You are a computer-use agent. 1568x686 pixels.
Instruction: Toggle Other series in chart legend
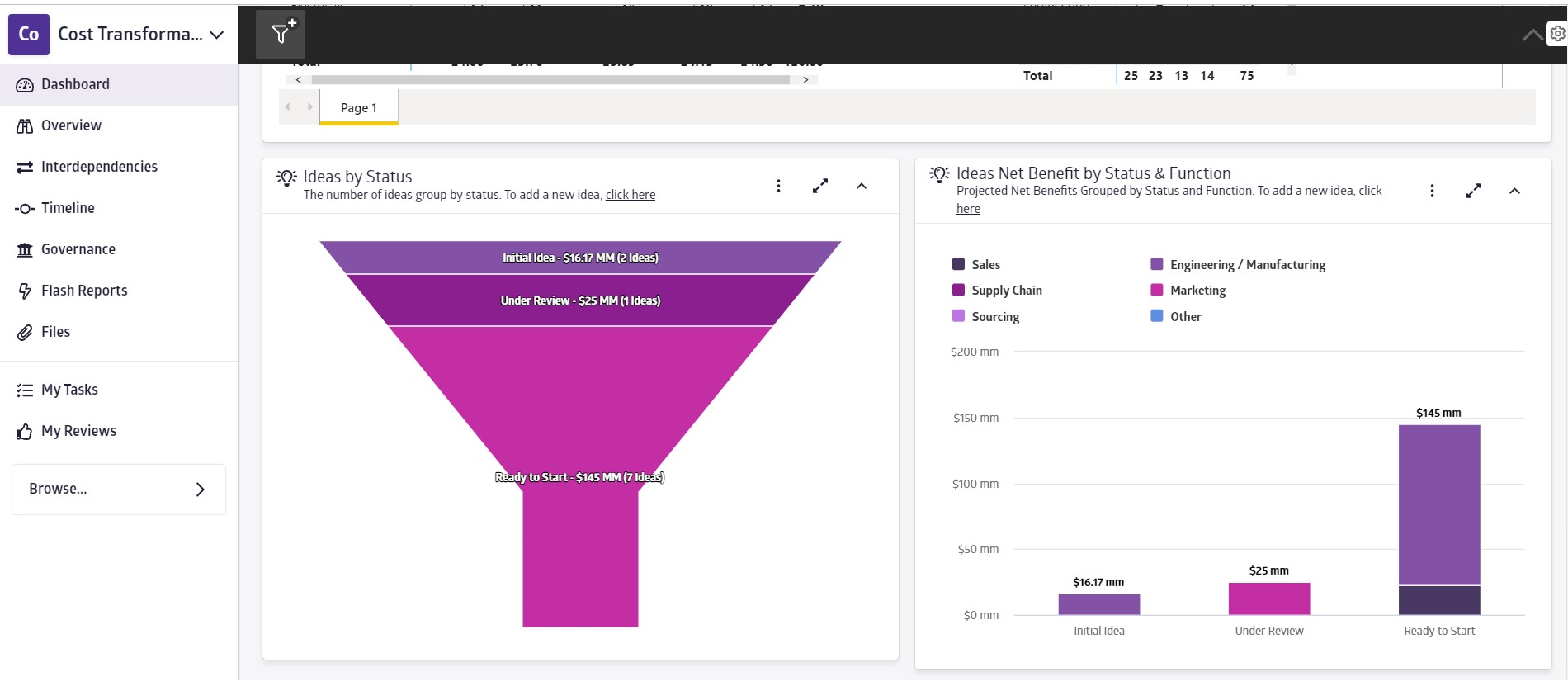(1185, 316)
